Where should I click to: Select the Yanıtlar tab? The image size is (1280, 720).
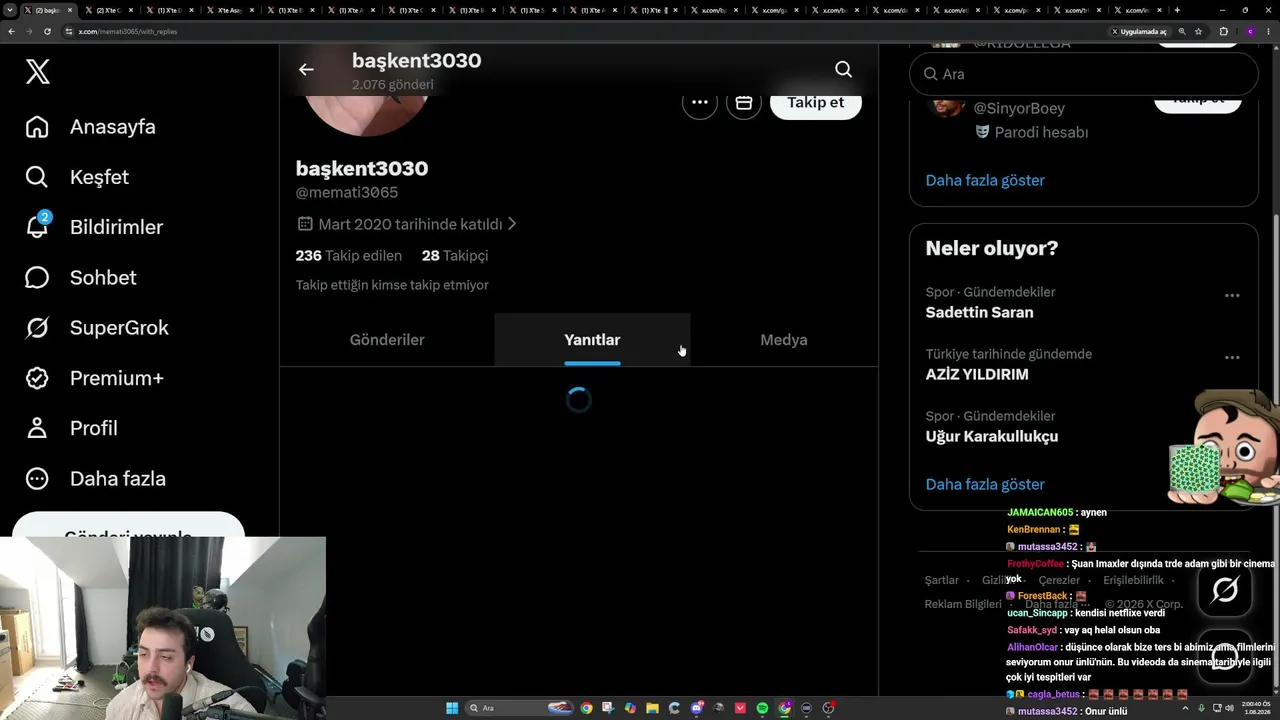tap(592, 340)
